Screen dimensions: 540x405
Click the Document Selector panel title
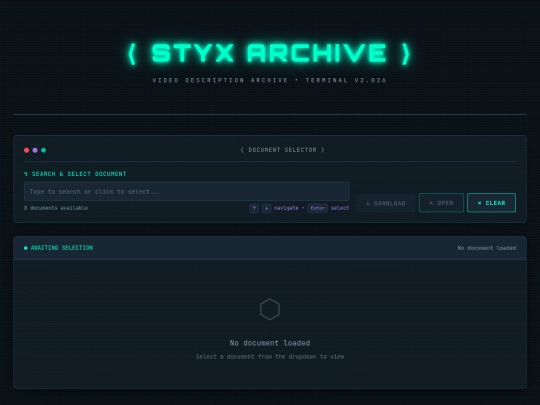click(282, 150)
